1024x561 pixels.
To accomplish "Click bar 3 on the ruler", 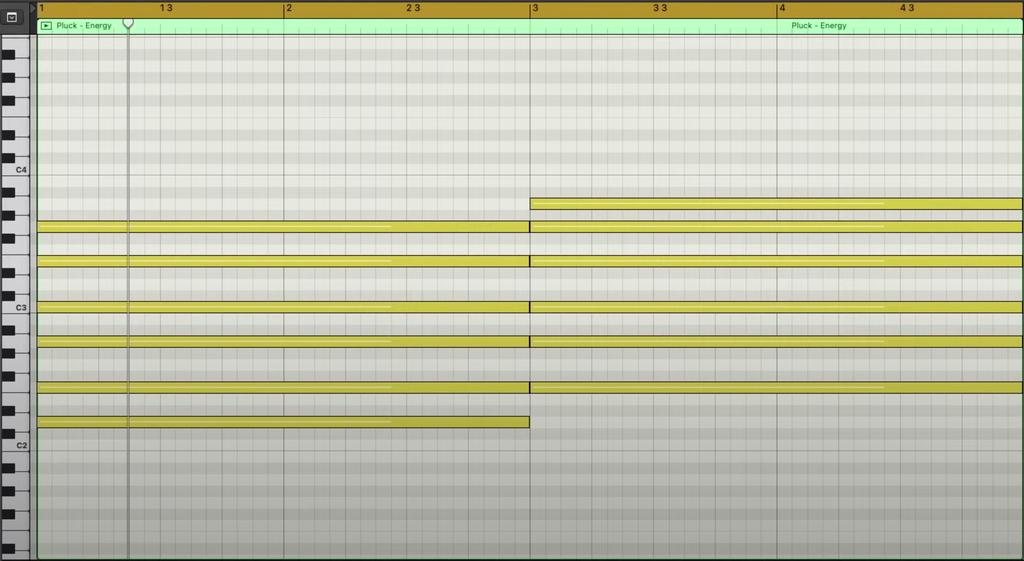I will 535,8.
